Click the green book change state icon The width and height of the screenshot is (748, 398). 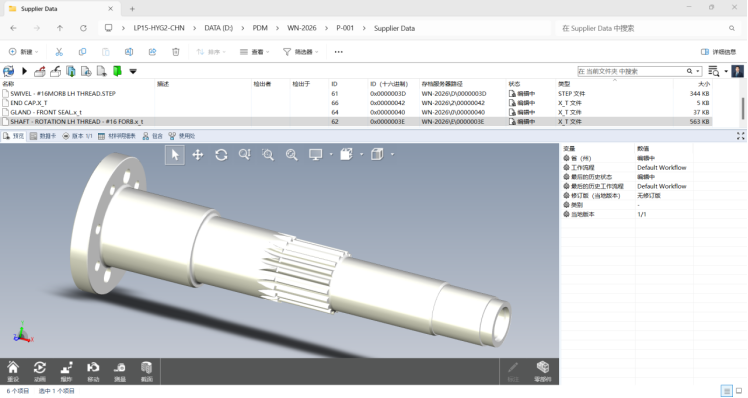(x=117, y=71)
